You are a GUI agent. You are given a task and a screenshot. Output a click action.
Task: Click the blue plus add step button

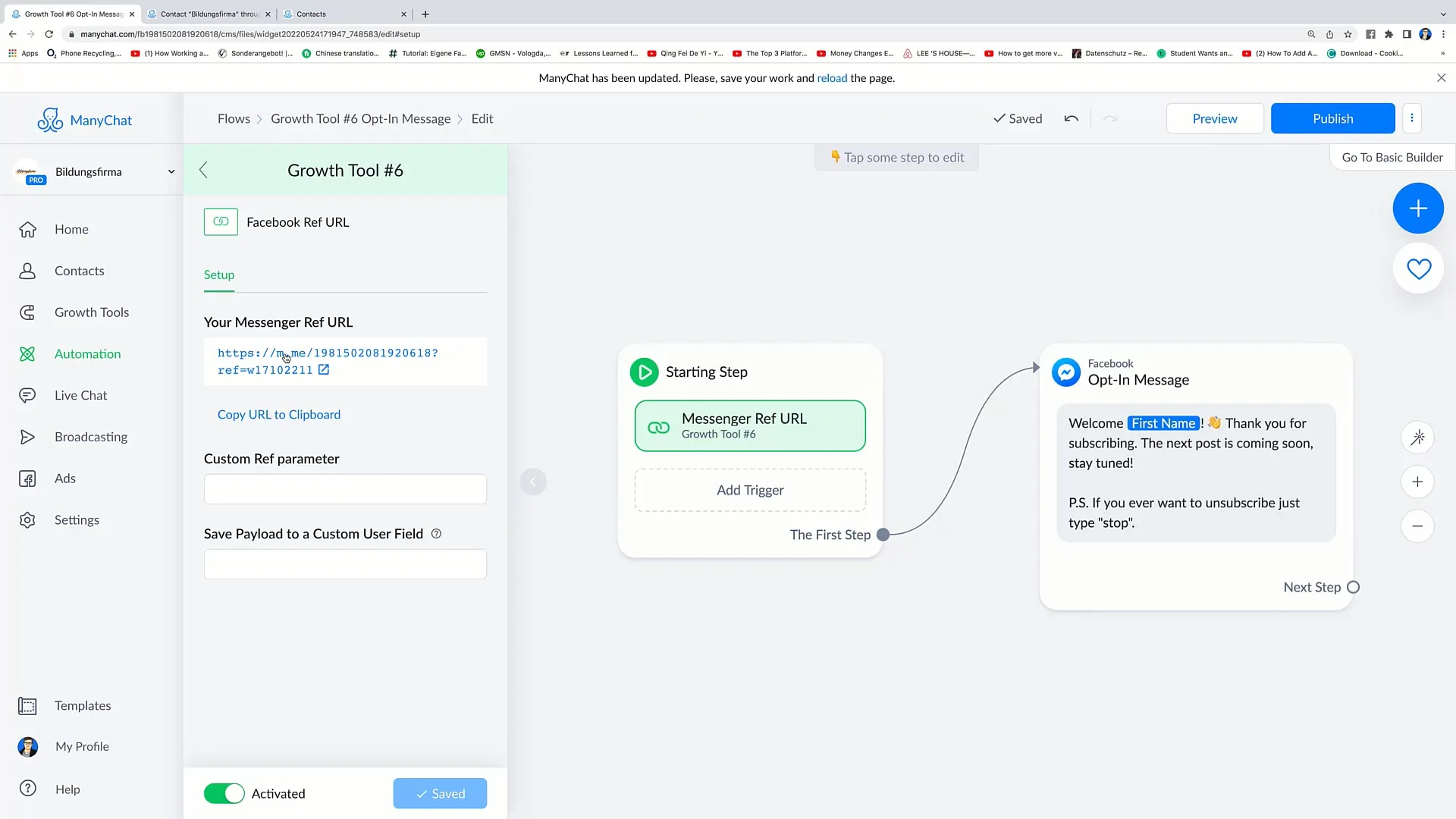pos(1418,208)
